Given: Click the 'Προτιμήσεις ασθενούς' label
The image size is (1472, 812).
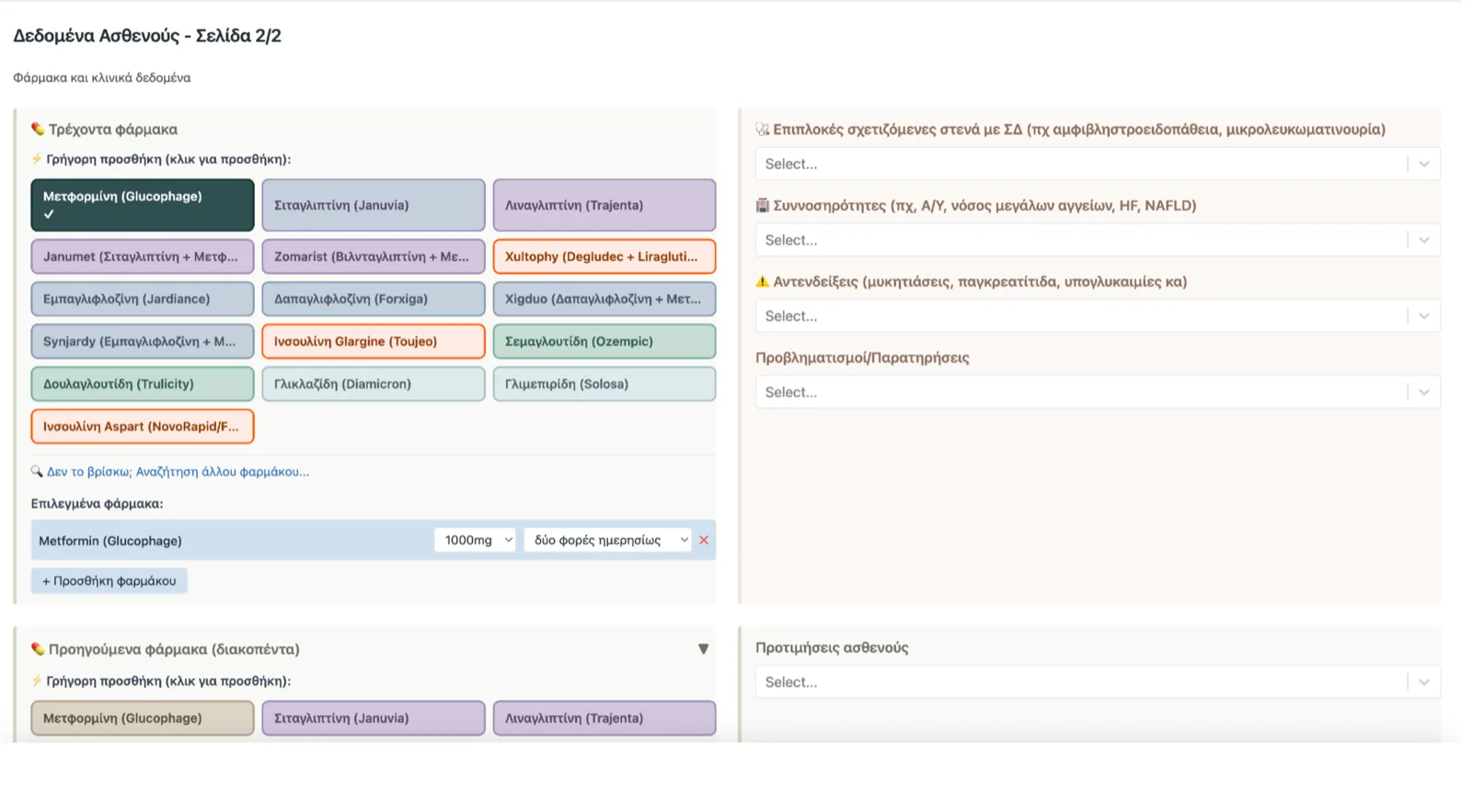Looking at the screenshot, I should pos(832,647).
